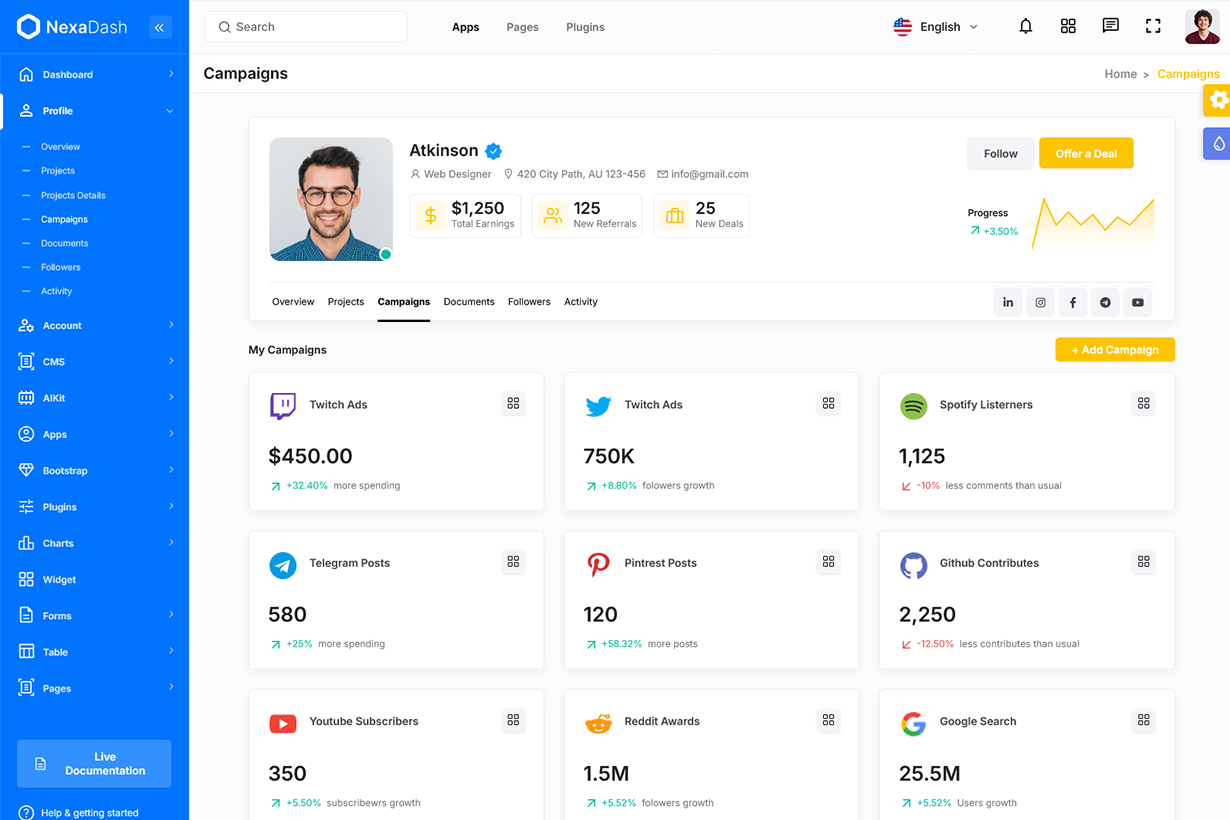Open the Twitch Ads card grid menu
This screenshot has height=820, width=1230.
pos(513,403)
